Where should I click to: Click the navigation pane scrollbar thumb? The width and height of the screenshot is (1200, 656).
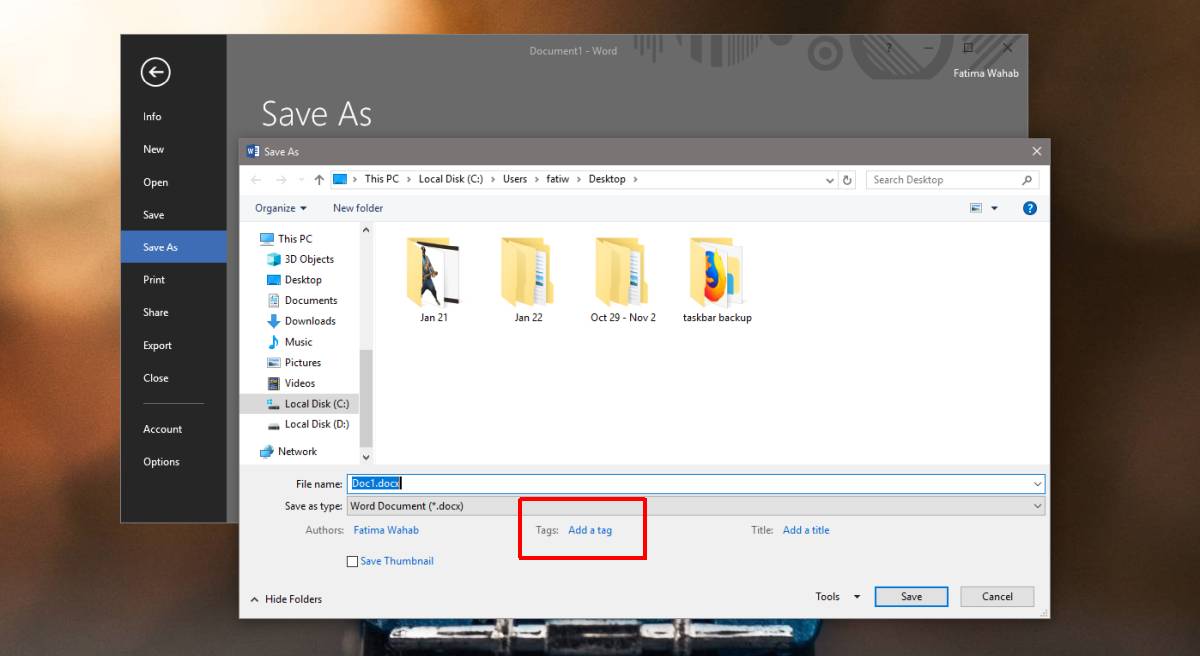(x=366, y=397)
